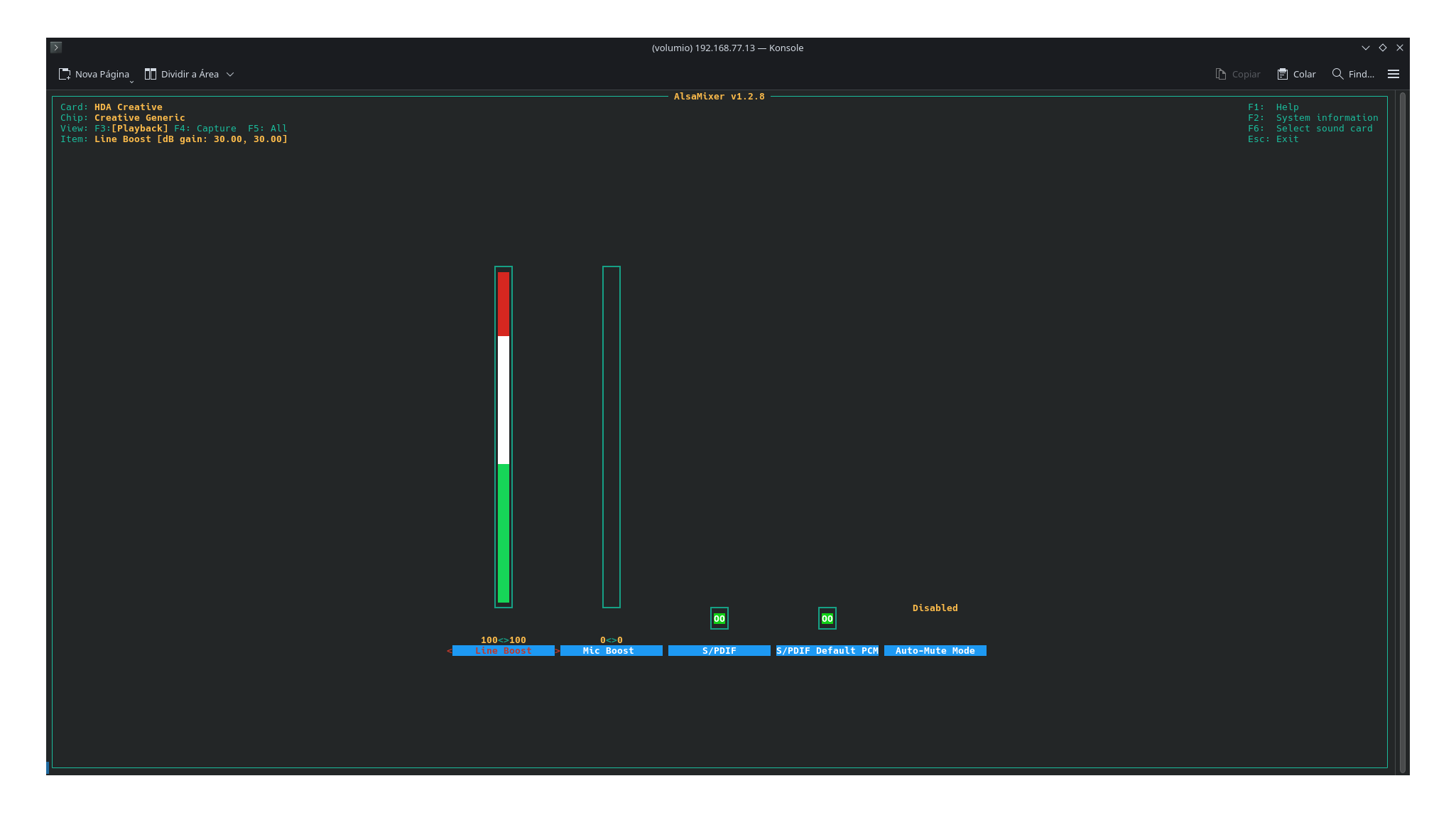Expand the Dividir a Área dropdown arrow
Screen dimensions: 1456x830
tap(230, 74)
